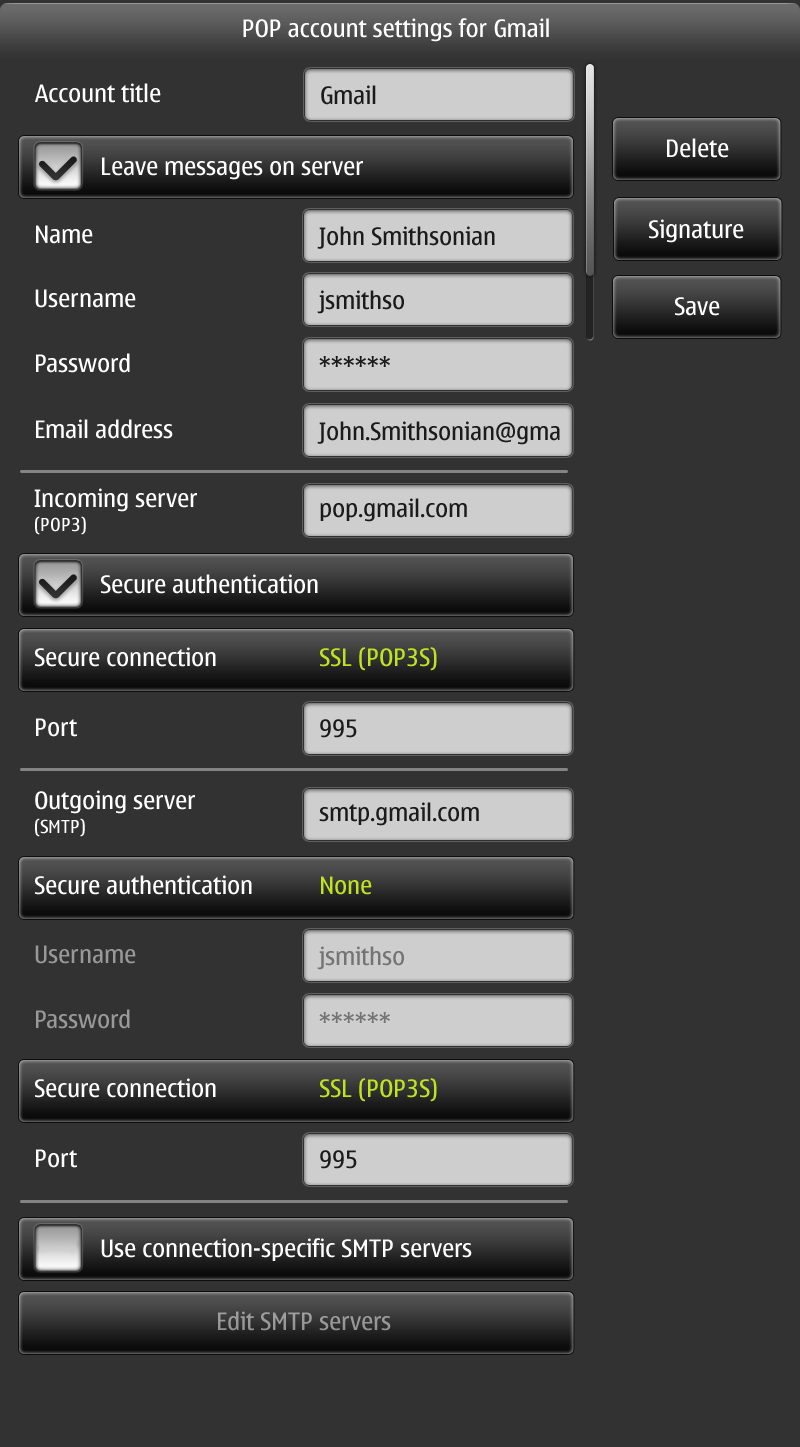Click the Email address input field

coord(438,431)
